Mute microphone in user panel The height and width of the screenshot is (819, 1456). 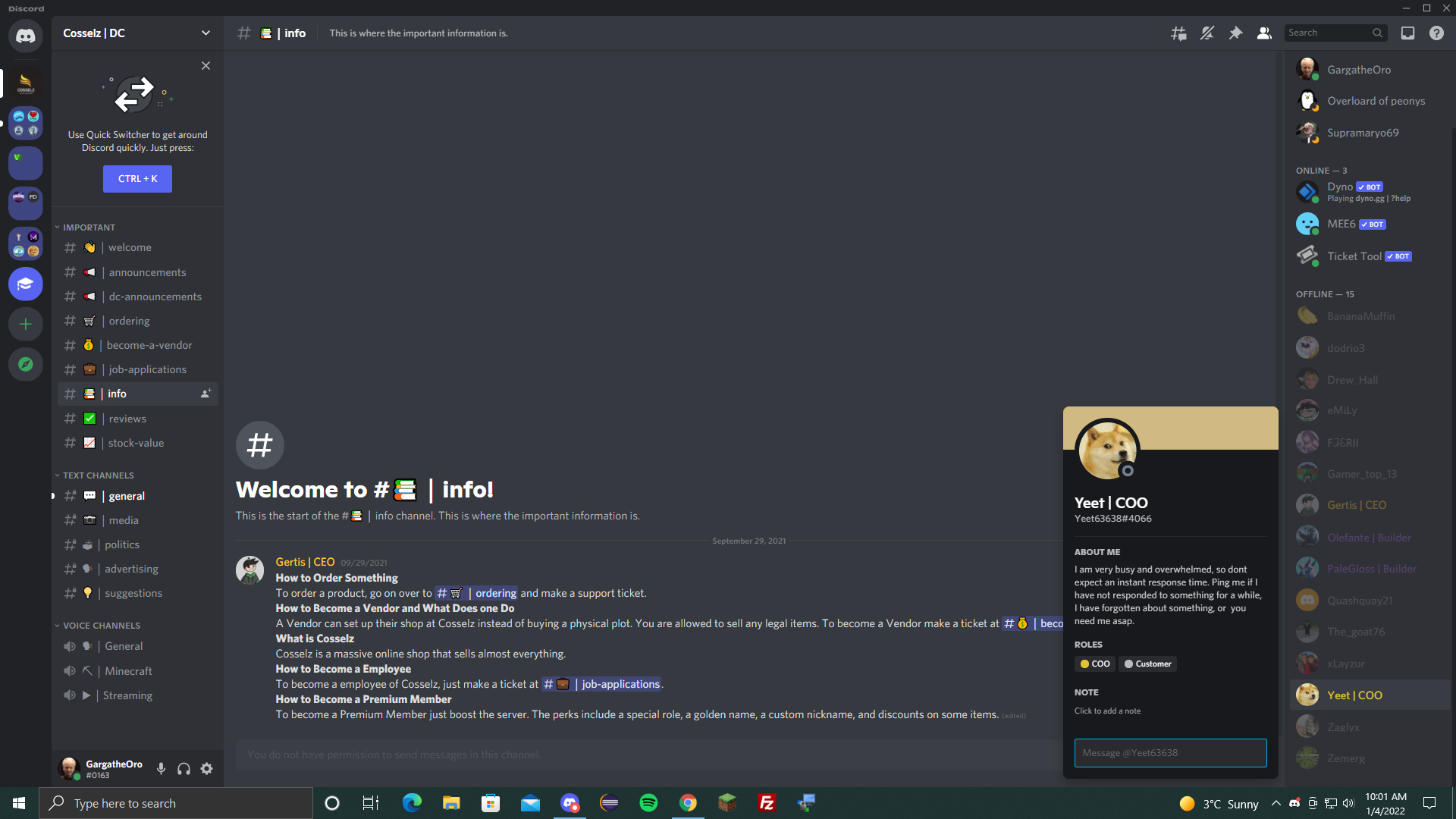pyautogui.click(x=161, y=769)
